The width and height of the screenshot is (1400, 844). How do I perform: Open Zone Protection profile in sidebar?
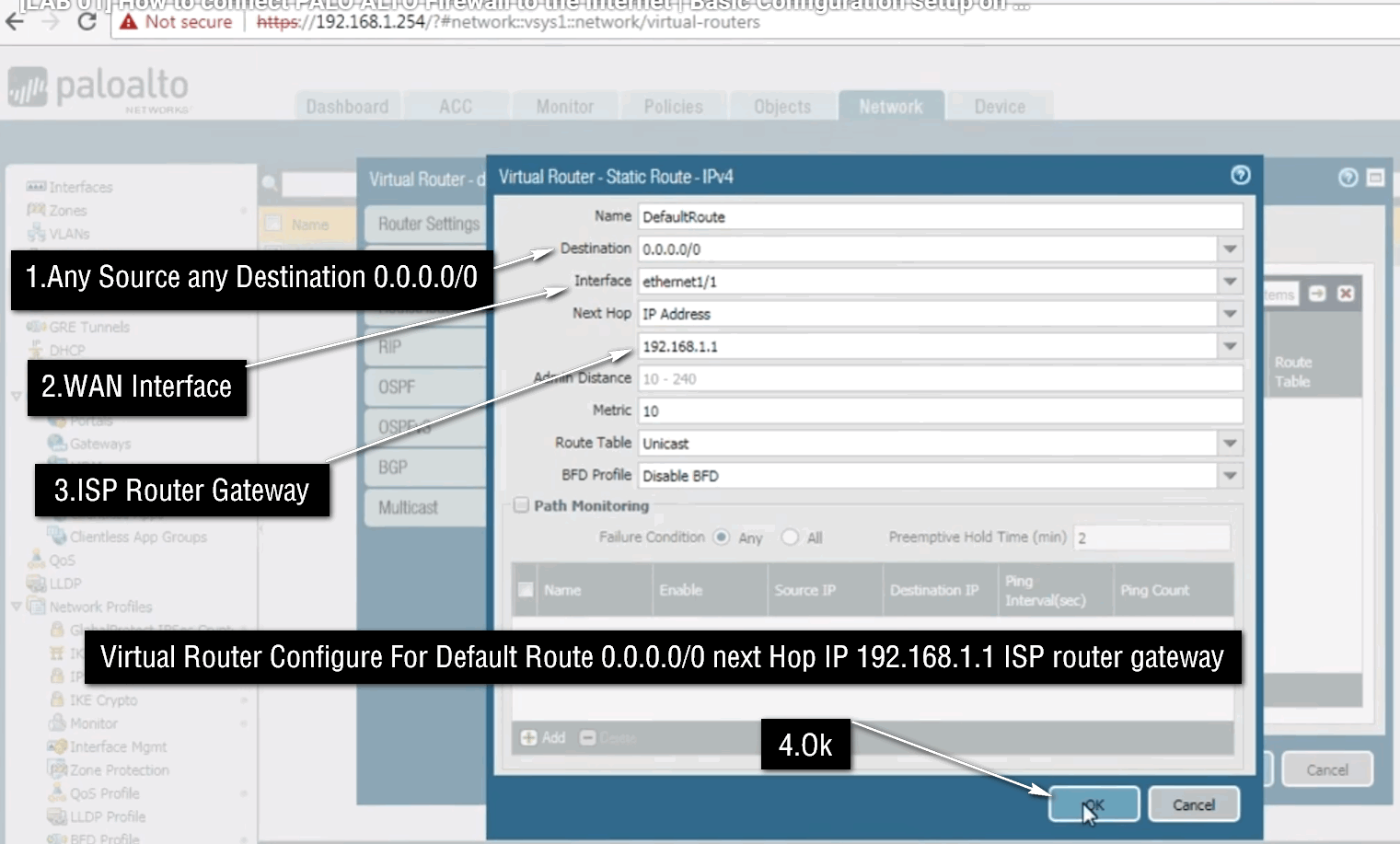119,769
